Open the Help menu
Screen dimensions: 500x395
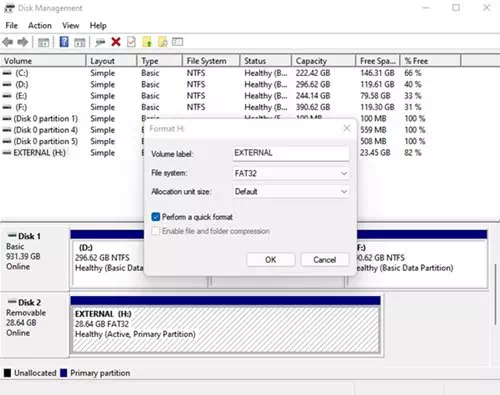click(x=98, y=26)
